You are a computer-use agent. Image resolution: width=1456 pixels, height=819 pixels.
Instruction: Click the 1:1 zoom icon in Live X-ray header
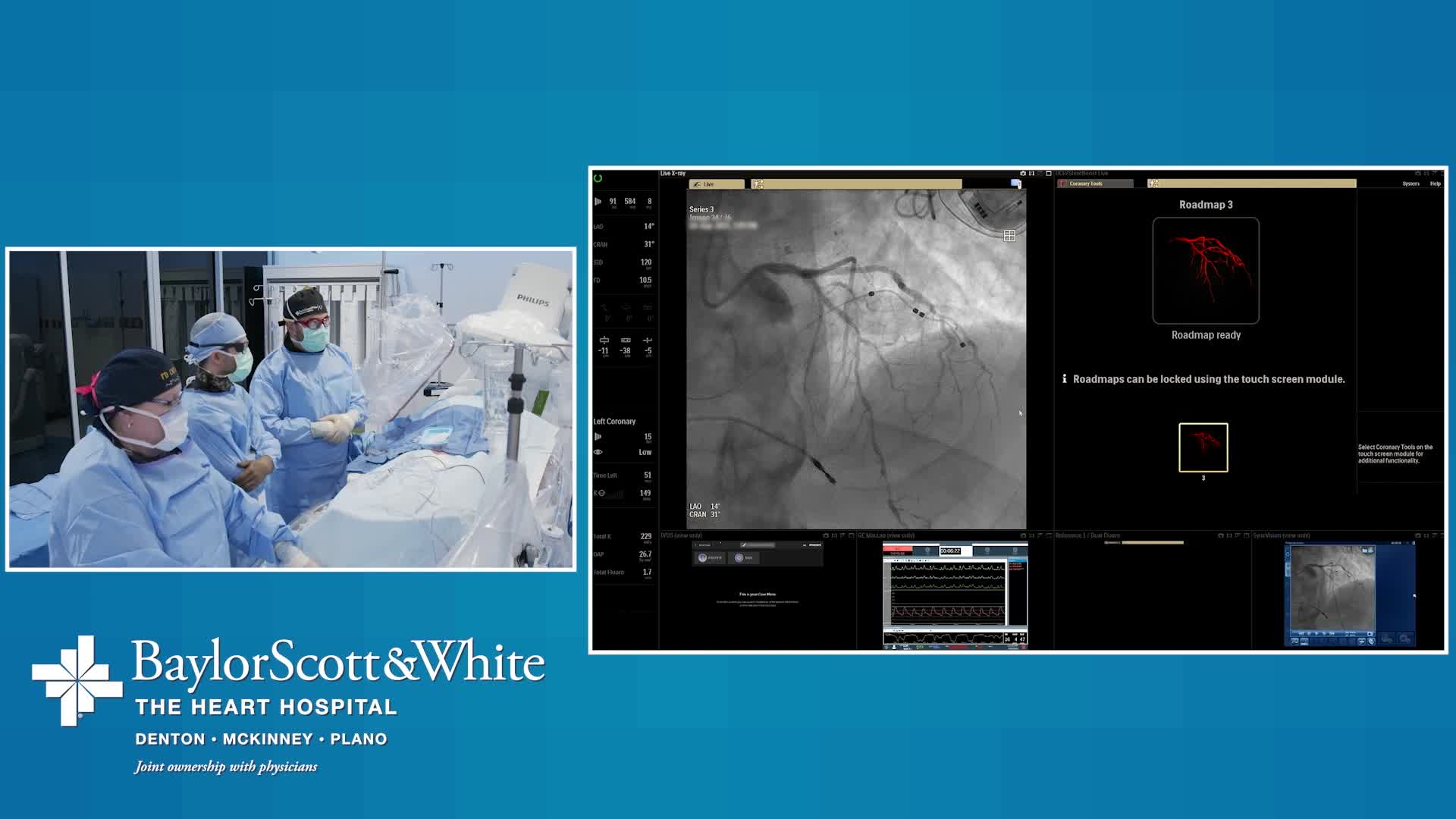[x=1031, y=174]
